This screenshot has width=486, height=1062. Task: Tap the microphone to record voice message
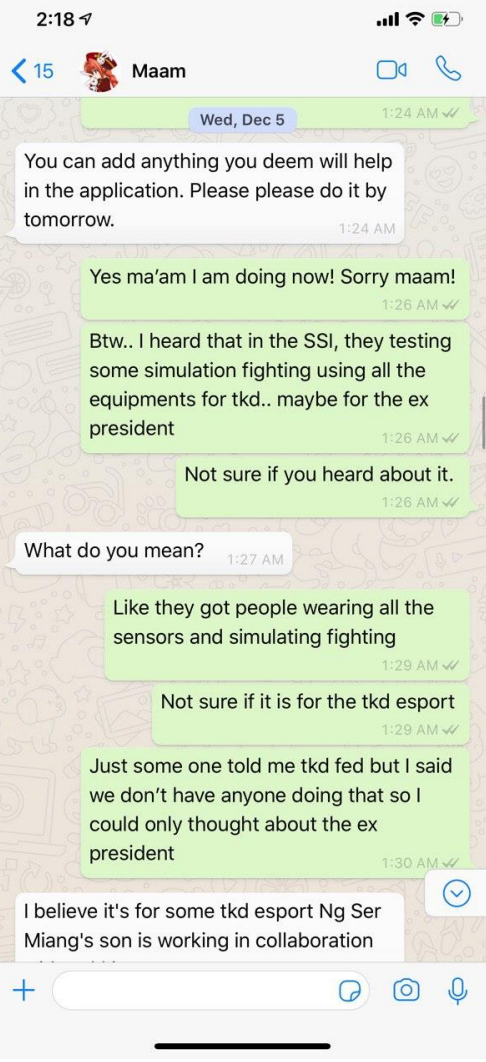point(458,990)
